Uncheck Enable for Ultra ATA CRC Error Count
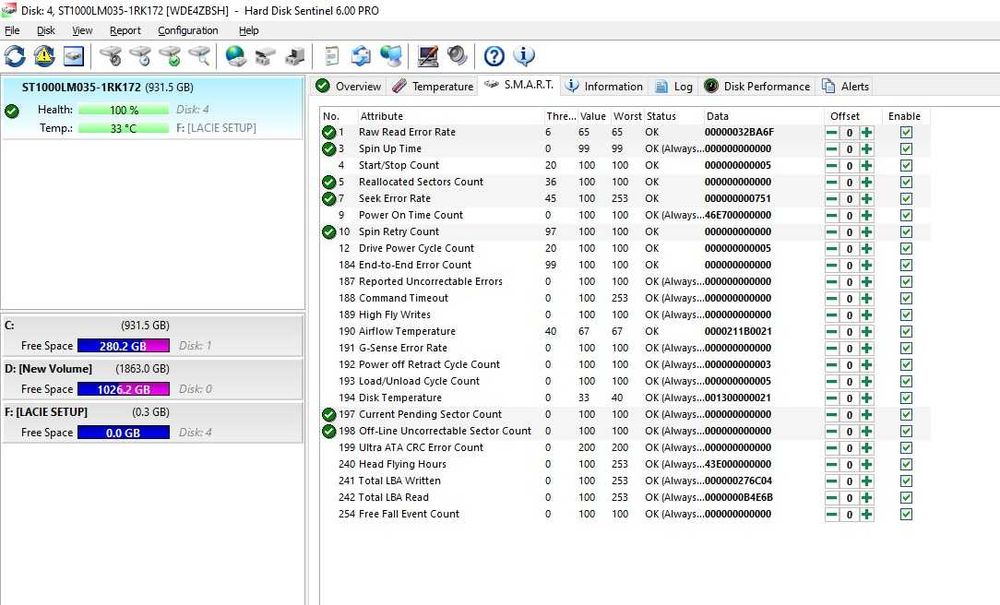Image resolution: width=1000 pixels, height=605 pixels. pos(906,448)
